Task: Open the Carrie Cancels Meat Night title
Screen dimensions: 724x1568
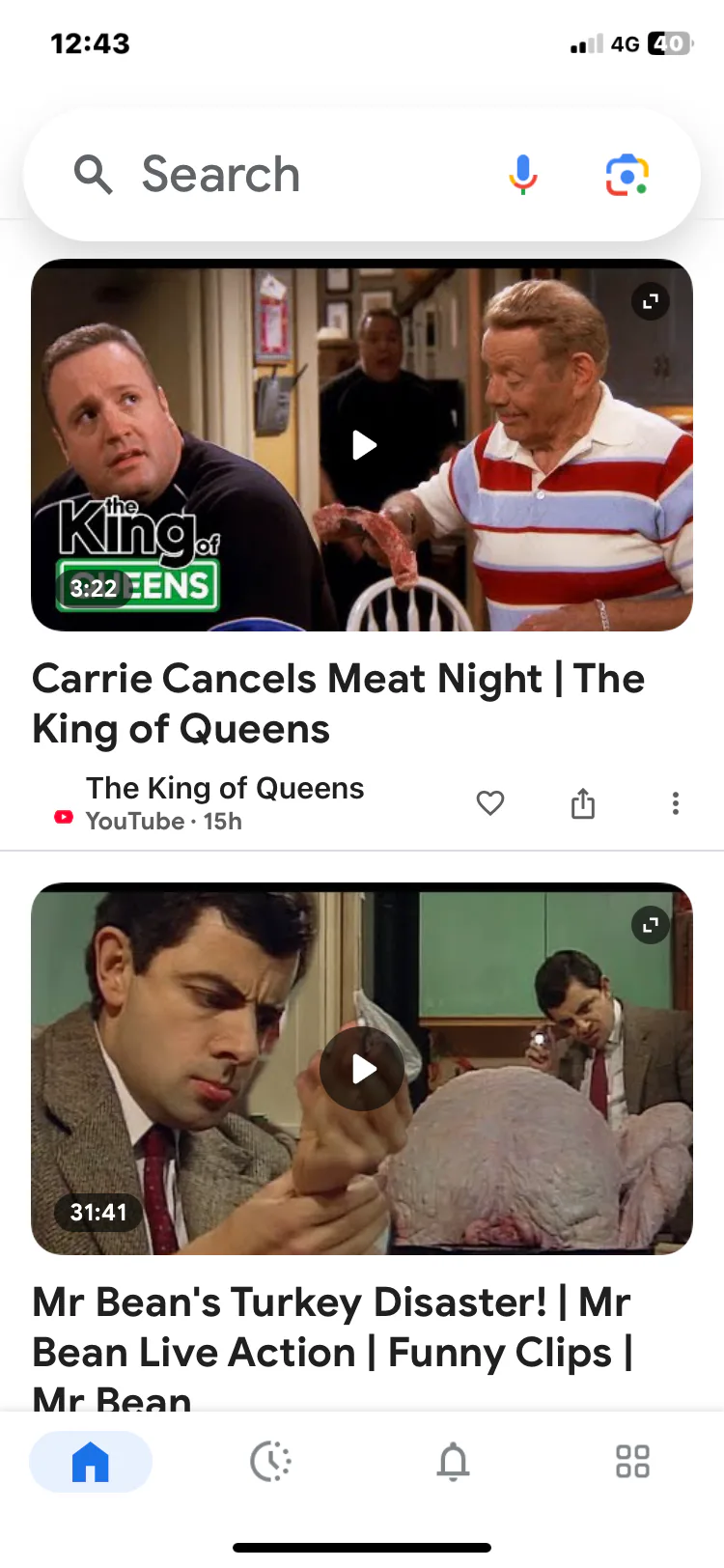Action: tap(338, 704)
